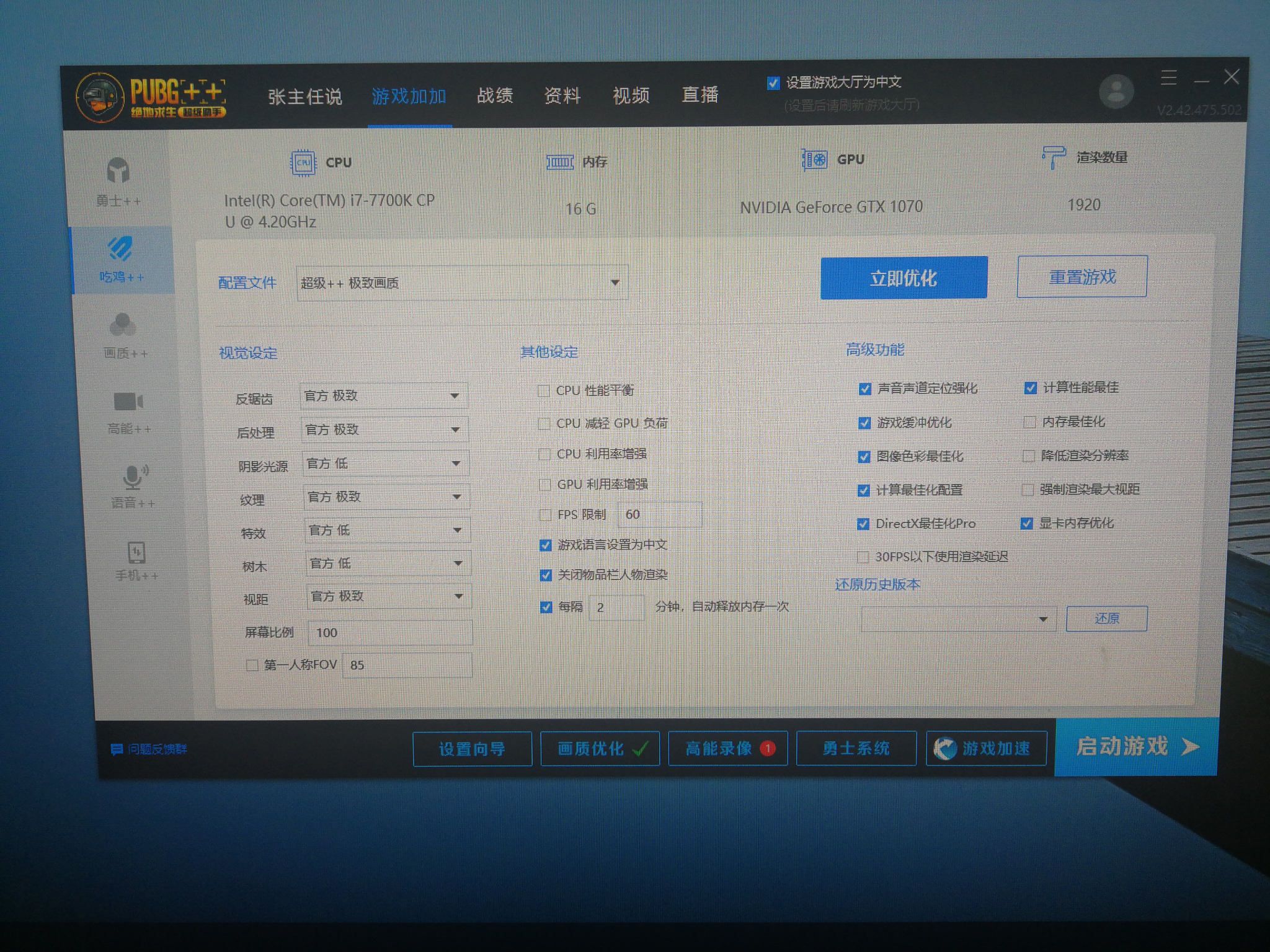This screenshot has height=952, width=1270.
Task: Switch to the 战绩 tab
Action: (494, 94)
